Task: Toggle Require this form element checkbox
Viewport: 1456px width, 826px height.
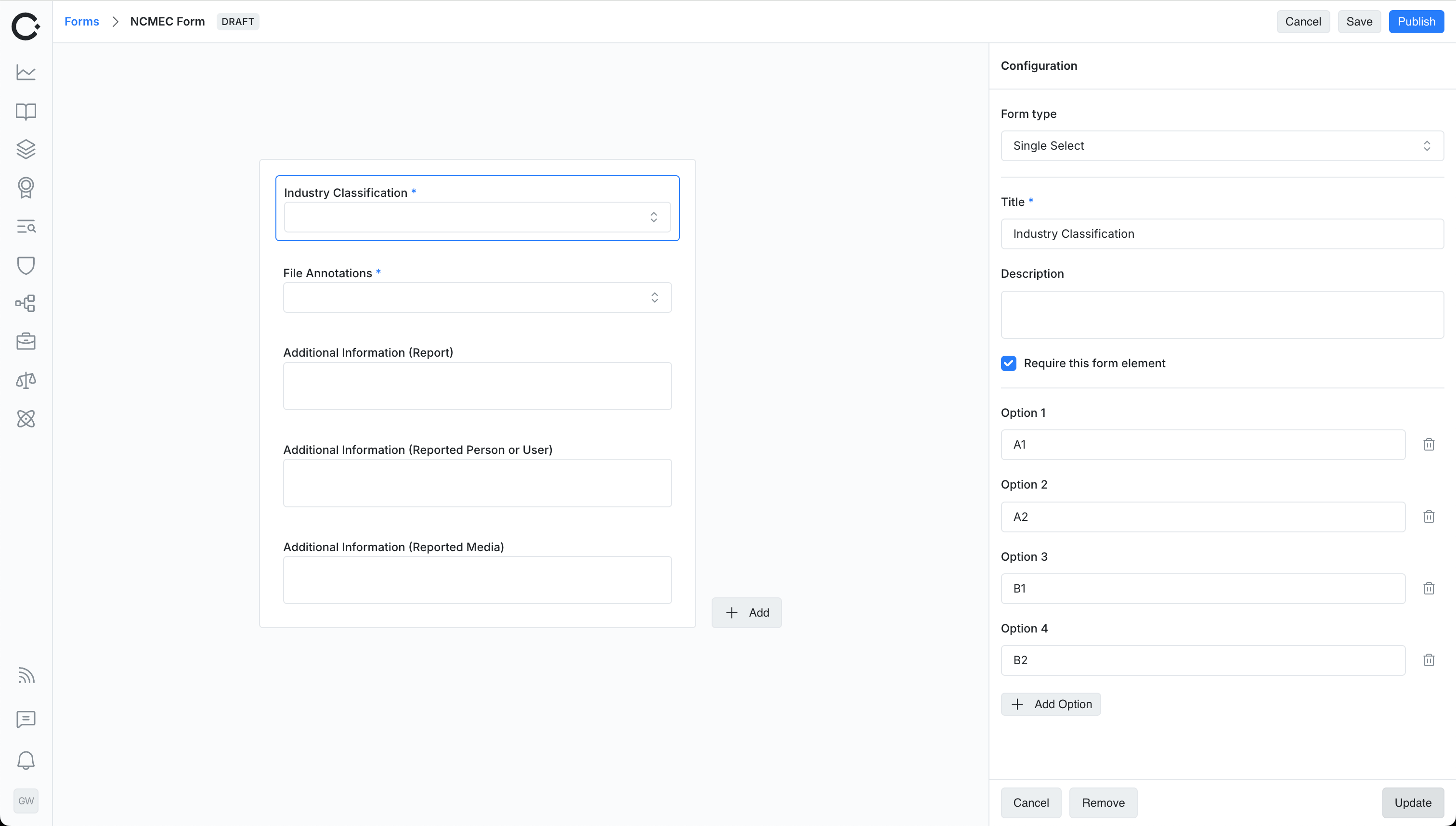Action: click(x=1008, y=363)
